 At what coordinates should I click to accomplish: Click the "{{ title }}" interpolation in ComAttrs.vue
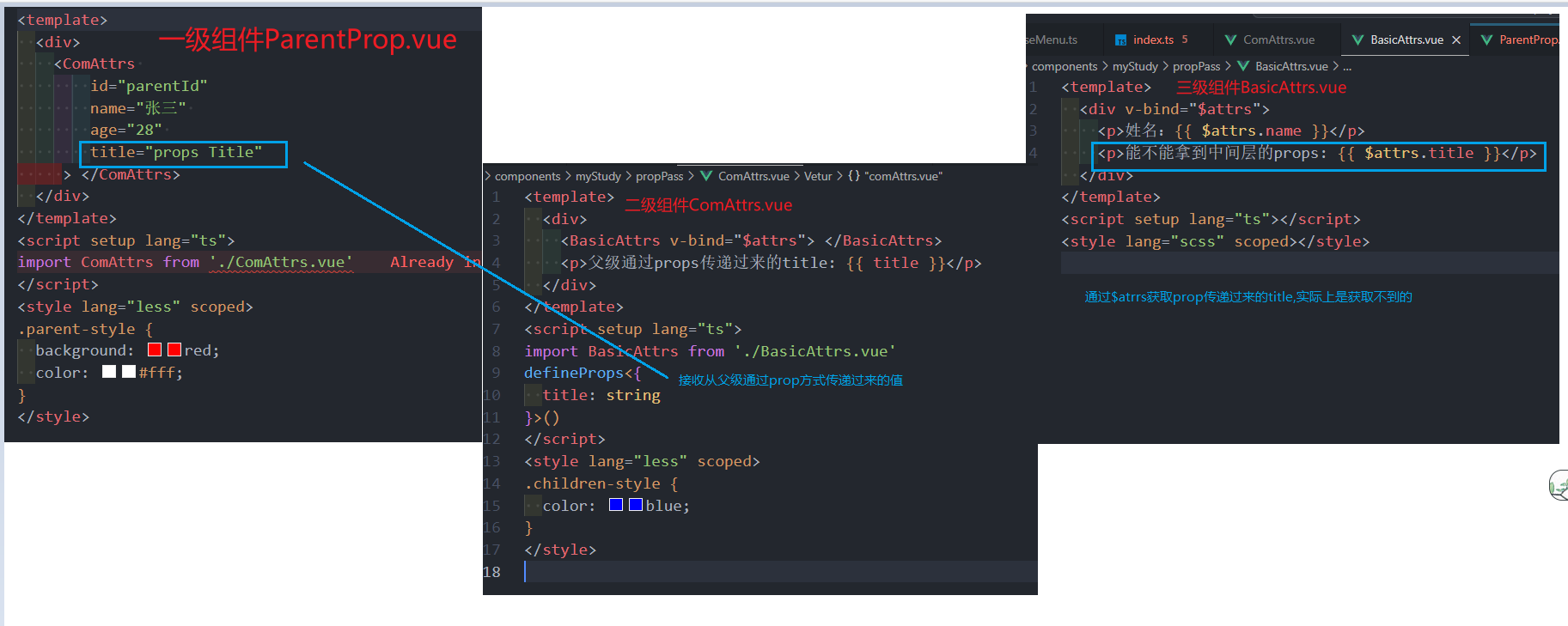pos(895,263)
